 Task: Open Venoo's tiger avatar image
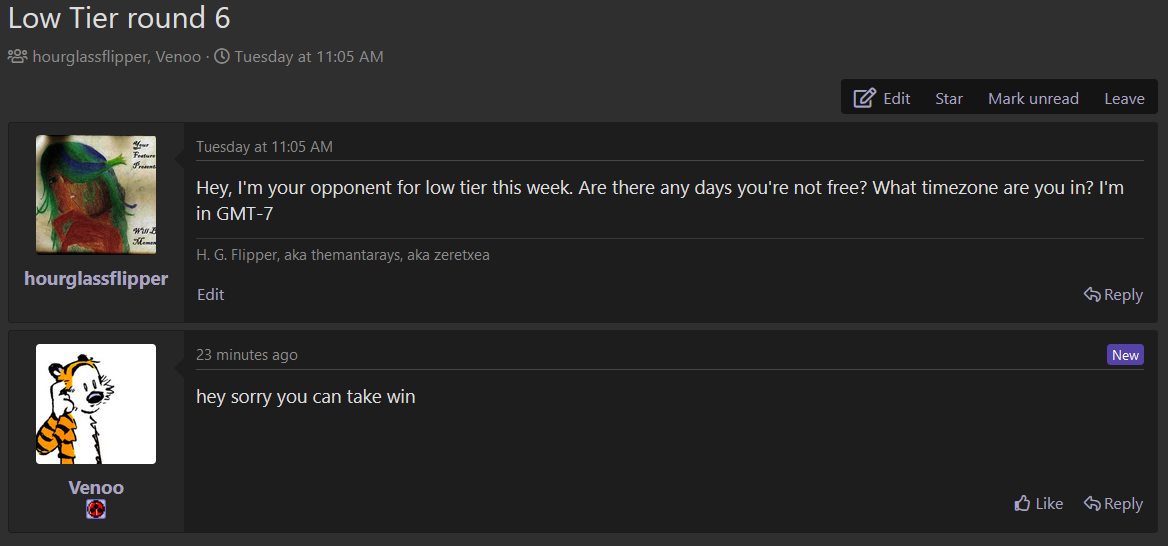[x=96, y=404]
